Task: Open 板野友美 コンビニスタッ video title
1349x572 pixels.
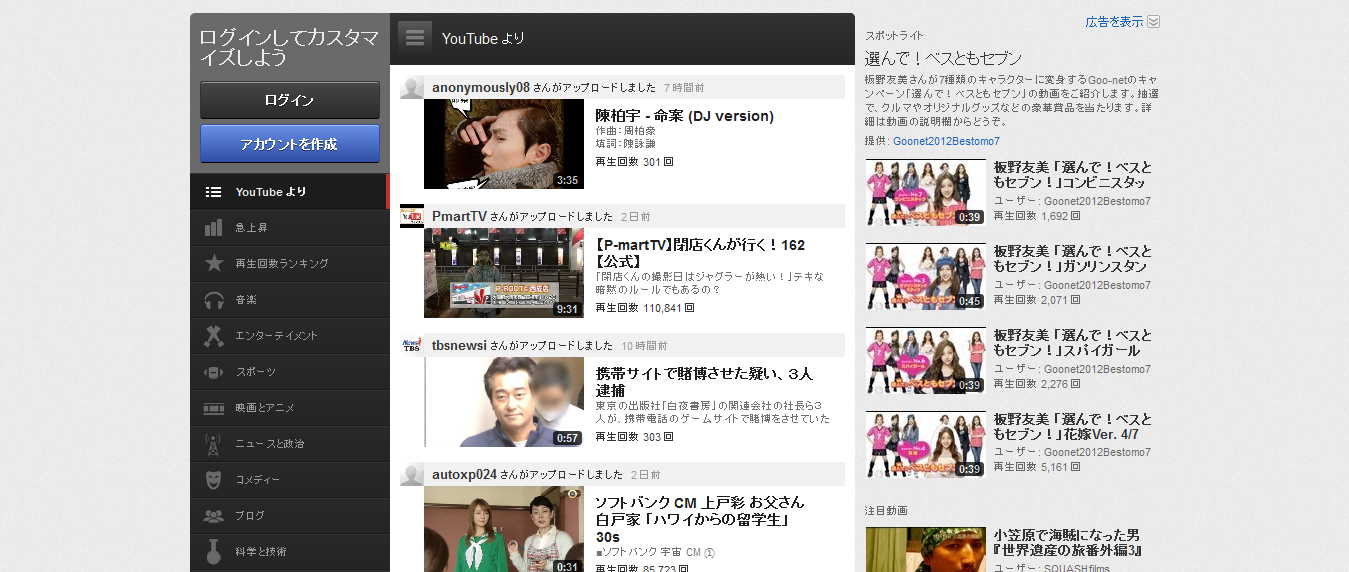Action: [x=1073, y=175]
